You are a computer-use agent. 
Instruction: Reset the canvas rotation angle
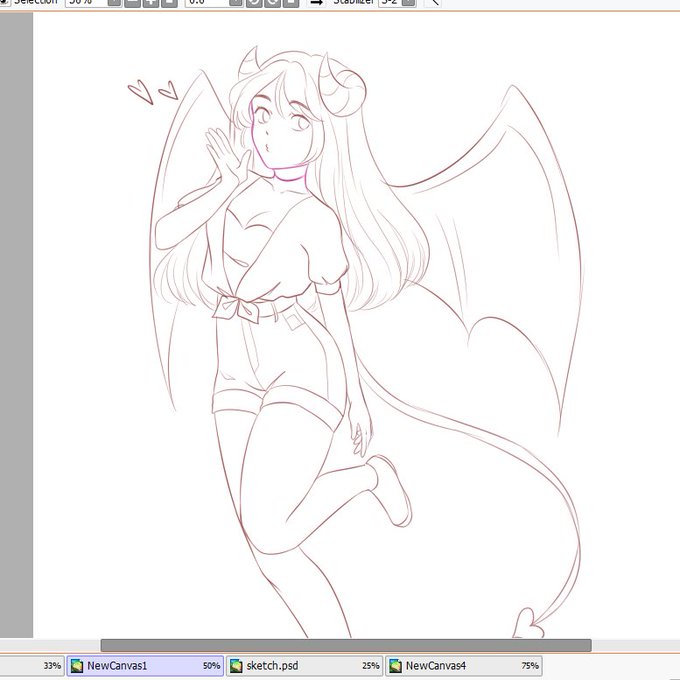(291, 3)
